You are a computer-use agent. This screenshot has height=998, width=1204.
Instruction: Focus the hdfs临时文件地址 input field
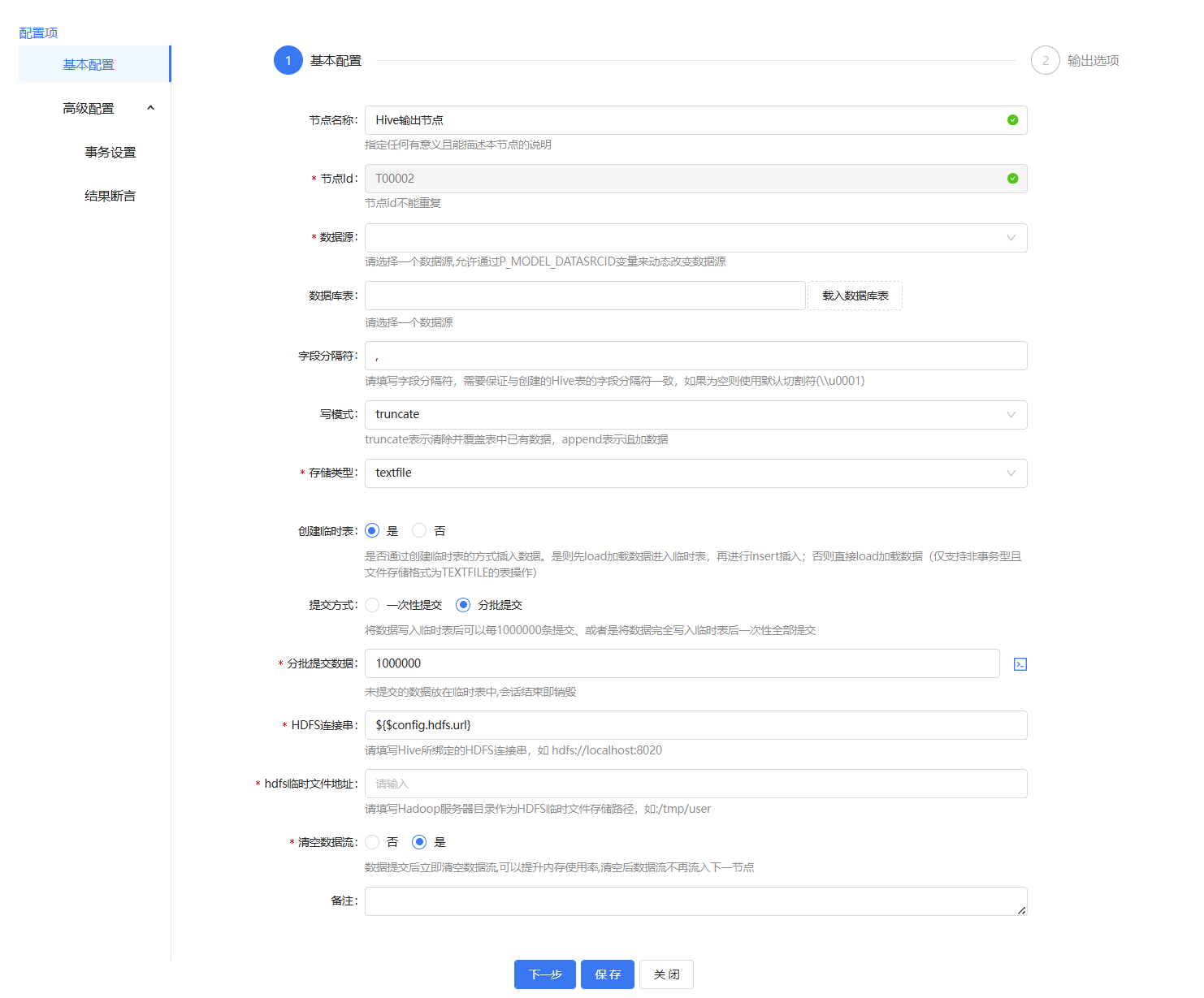pos(695,784)
